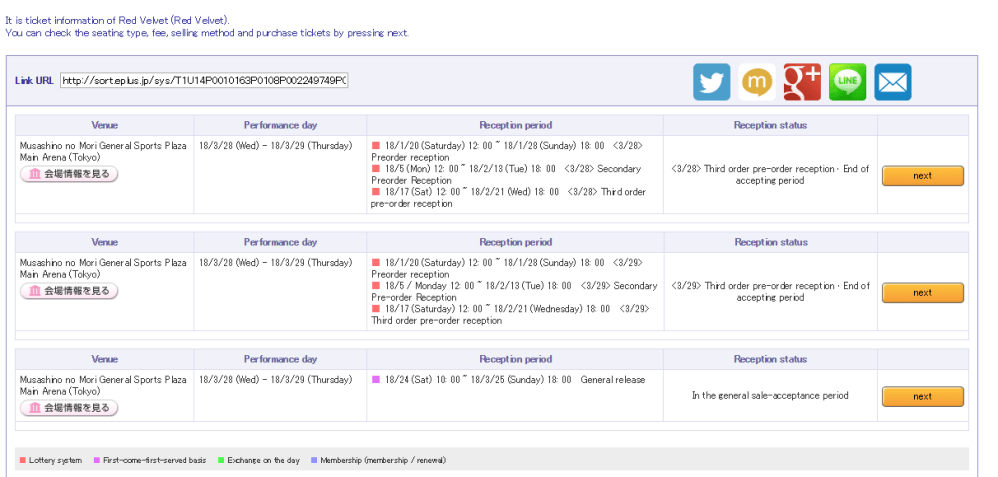This screenshot has height=477, width=998.
Task: Click the Link URL input field
Action: coord(204,81)
